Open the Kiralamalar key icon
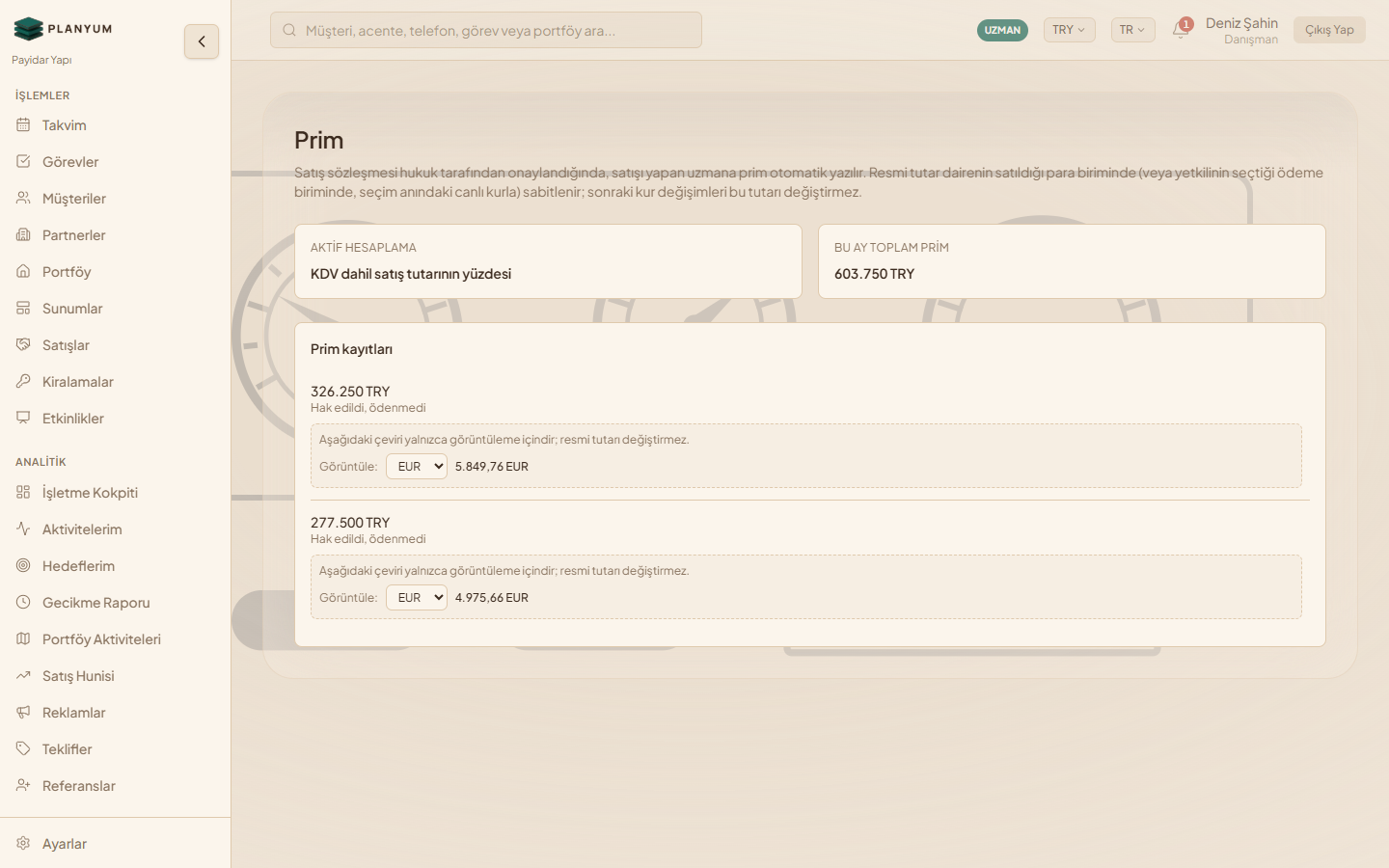The height and width of the screenshot is (868, 1389). (x=23, y=382)
